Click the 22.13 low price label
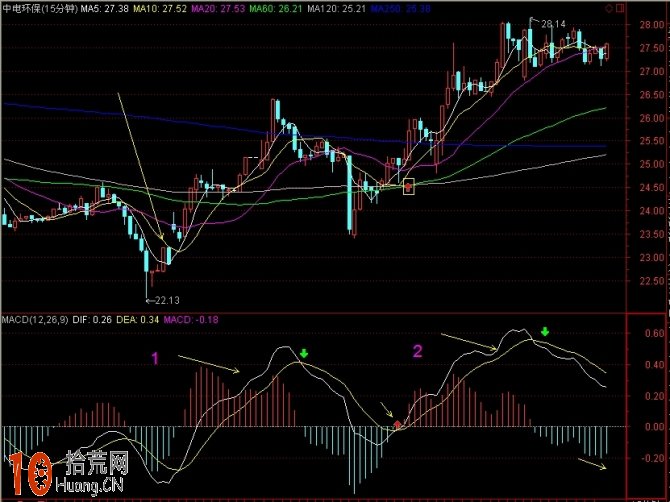 pyautogui.click(x=168, y=300)
